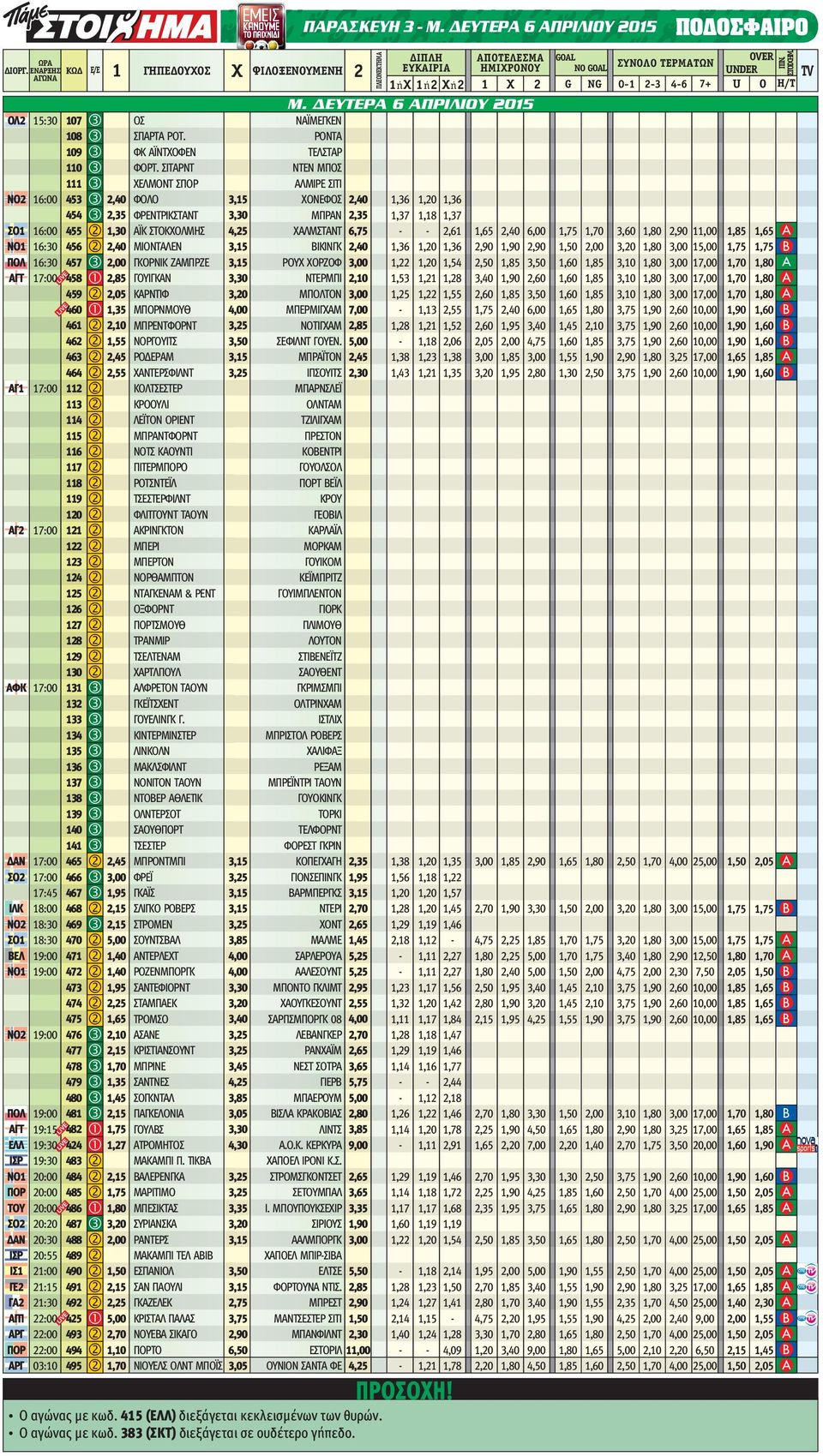
Task: Click the away team ΦΟΡΕΣΤ ΓΚΡΙΝ
Action: [311, 845]
